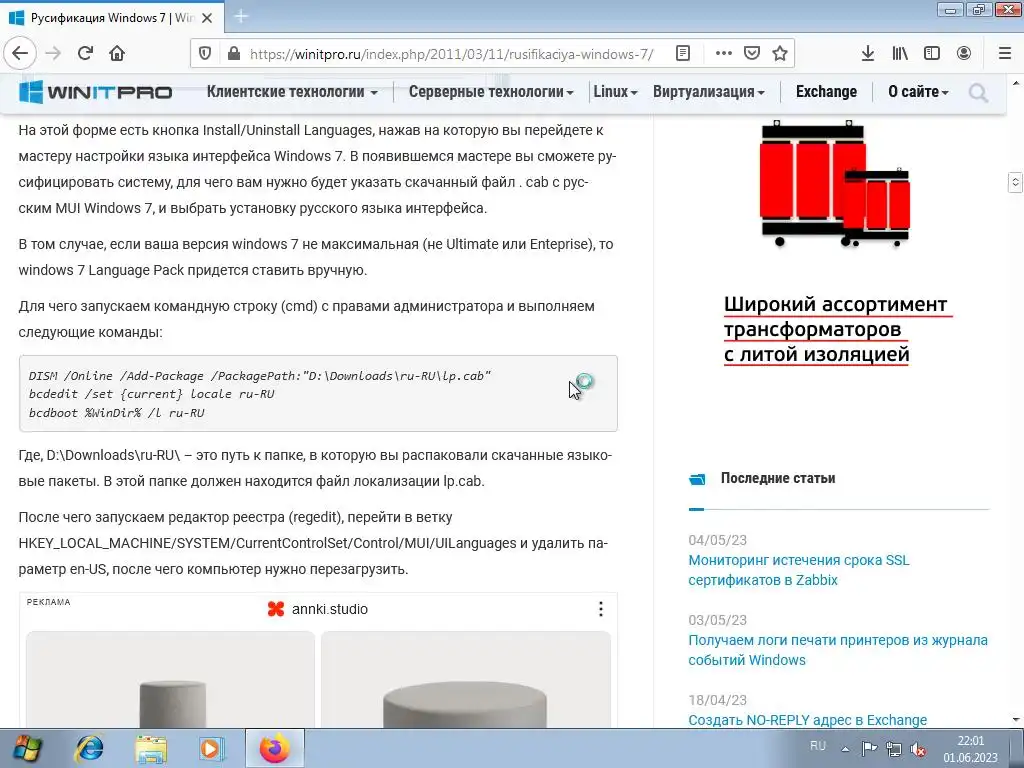Open Firefox account menu
The image size is (1024, 768).
pos(964,54)
